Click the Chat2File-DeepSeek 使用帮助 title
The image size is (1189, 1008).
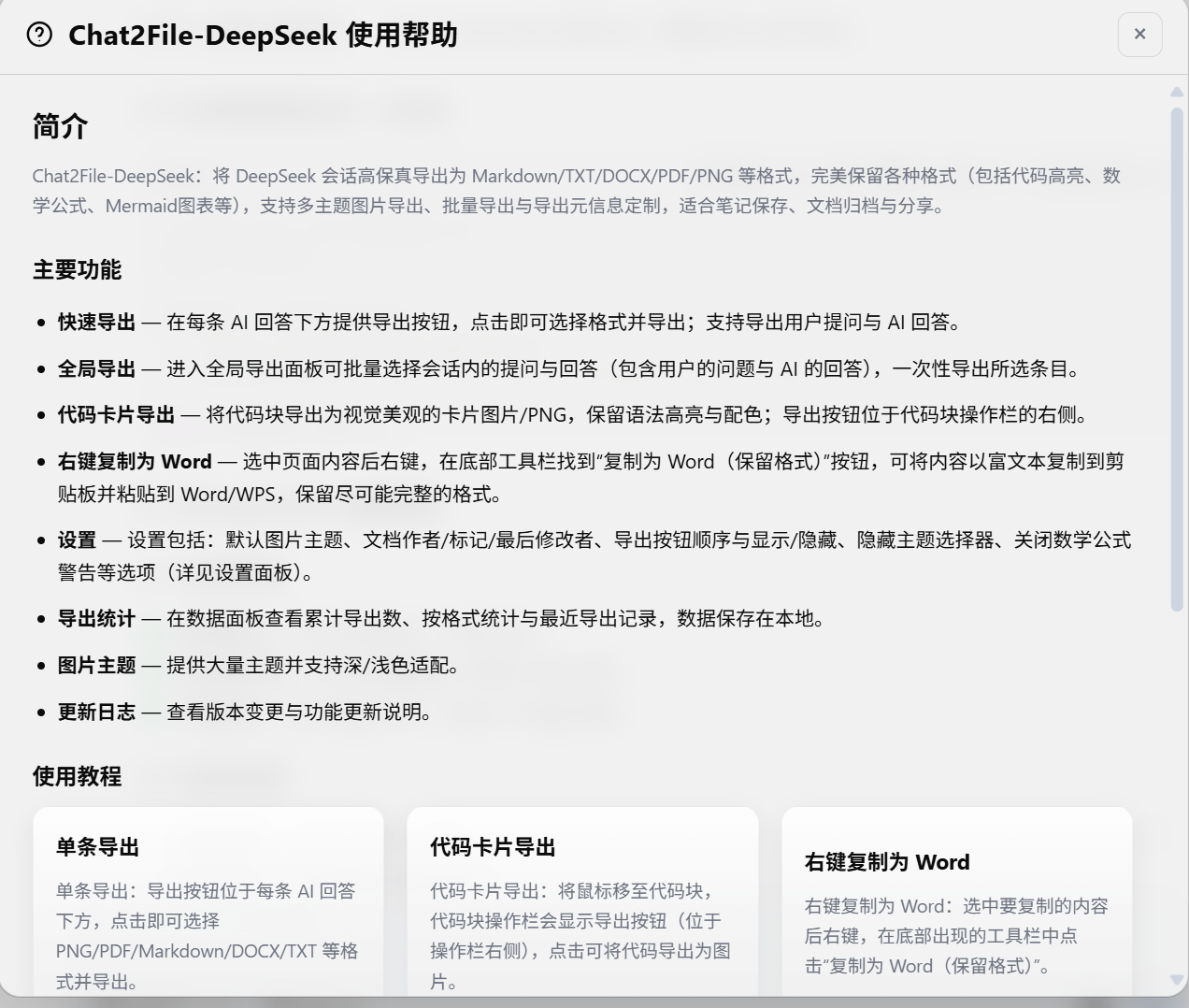263,36
